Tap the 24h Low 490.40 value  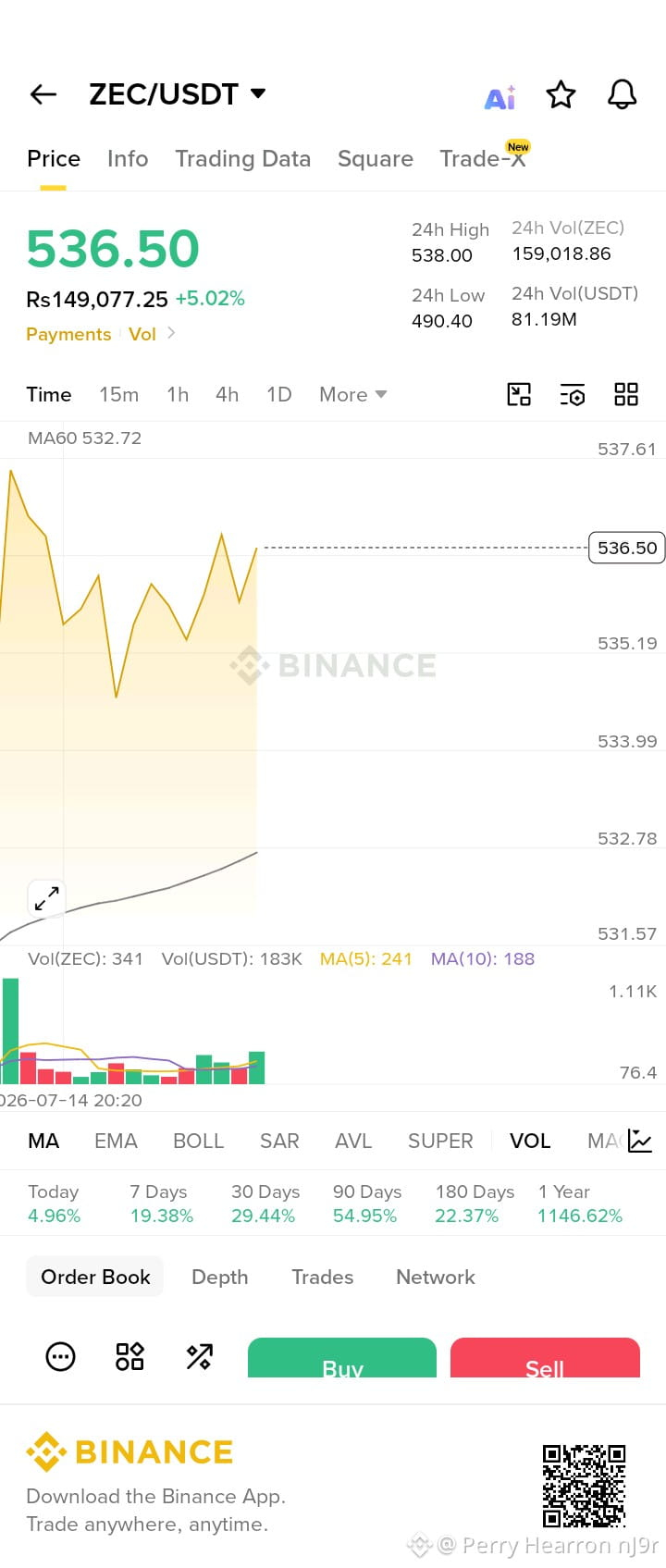[x=442, y=321]
